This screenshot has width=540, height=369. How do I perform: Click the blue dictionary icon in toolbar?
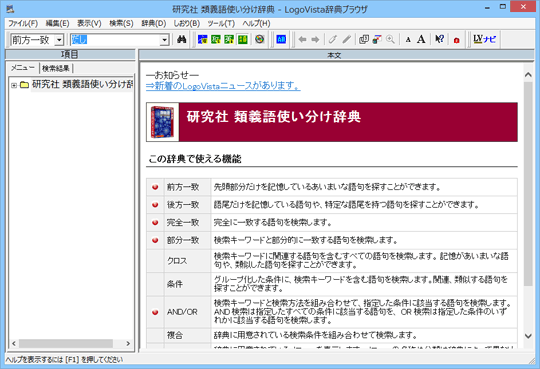[x=202, y=39]
